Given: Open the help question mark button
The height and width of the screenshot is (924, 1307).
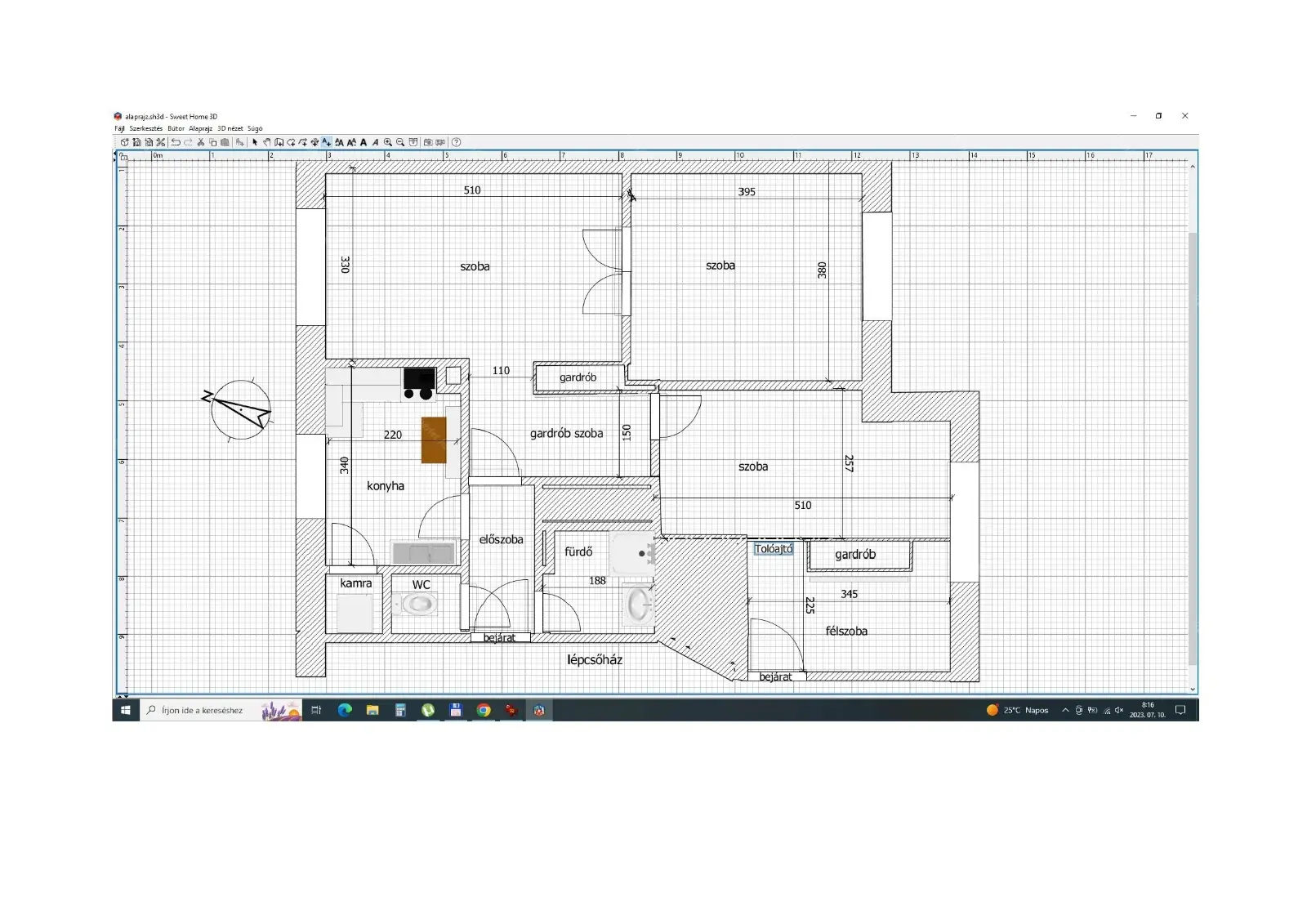Looking at the screenshot, I should click(456, 142).
